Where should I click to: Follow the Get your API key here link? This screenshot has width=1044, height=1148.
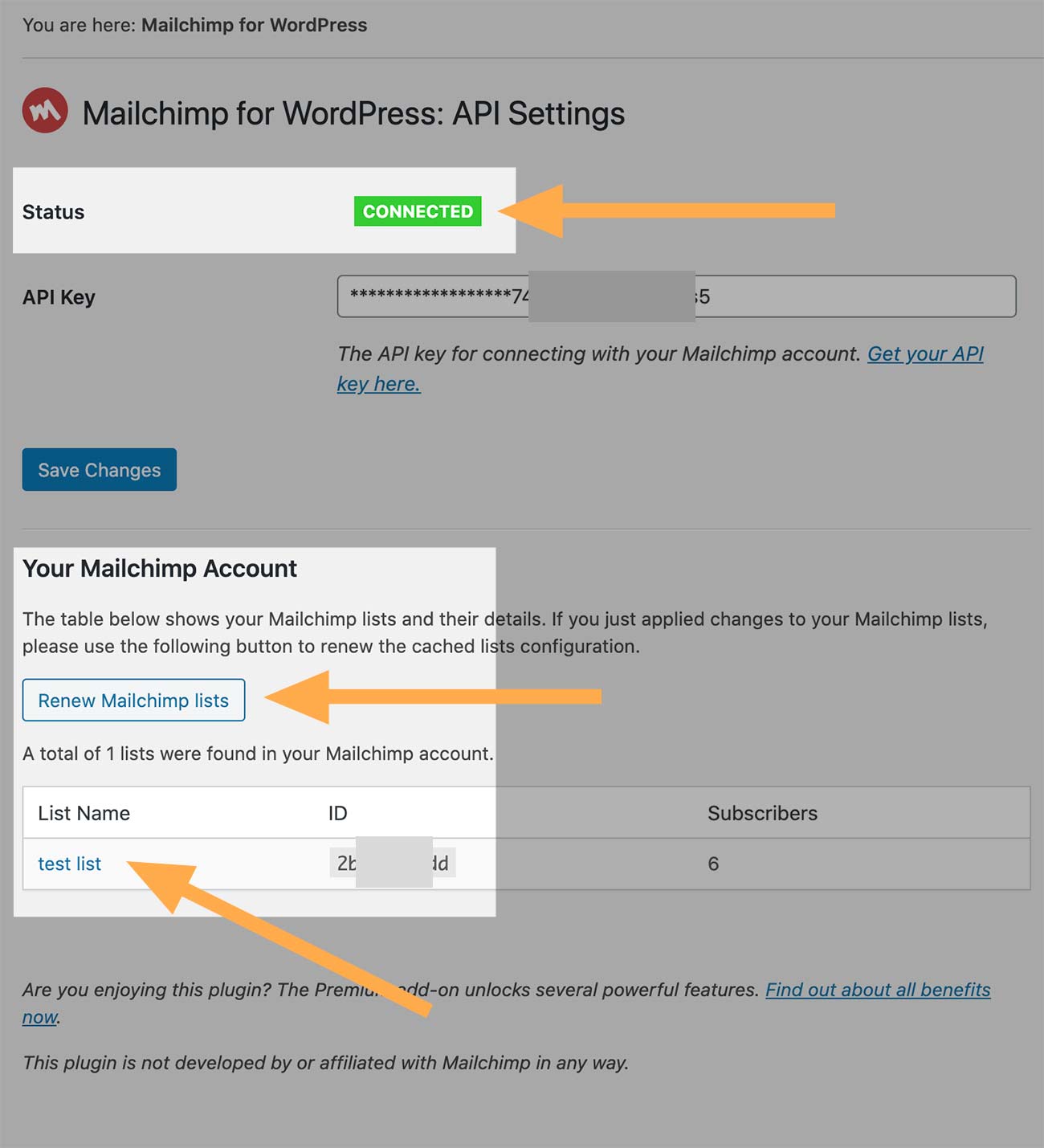point(924,353)
